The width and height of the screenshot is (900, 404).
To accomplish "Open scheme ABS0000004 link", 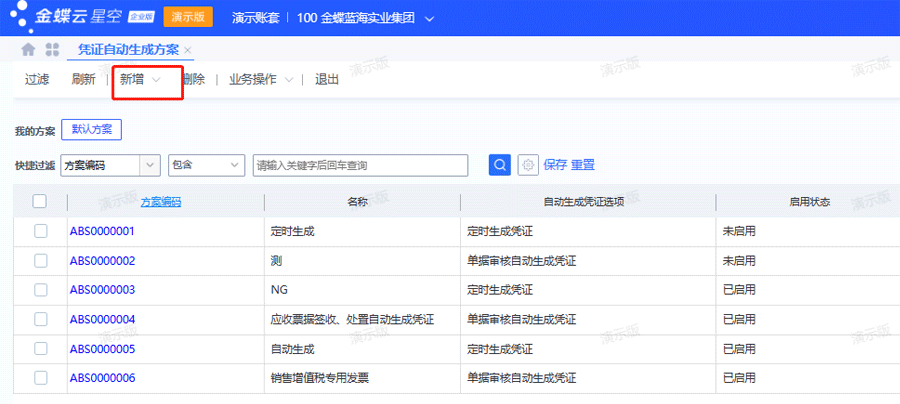I will pos(102,319).
